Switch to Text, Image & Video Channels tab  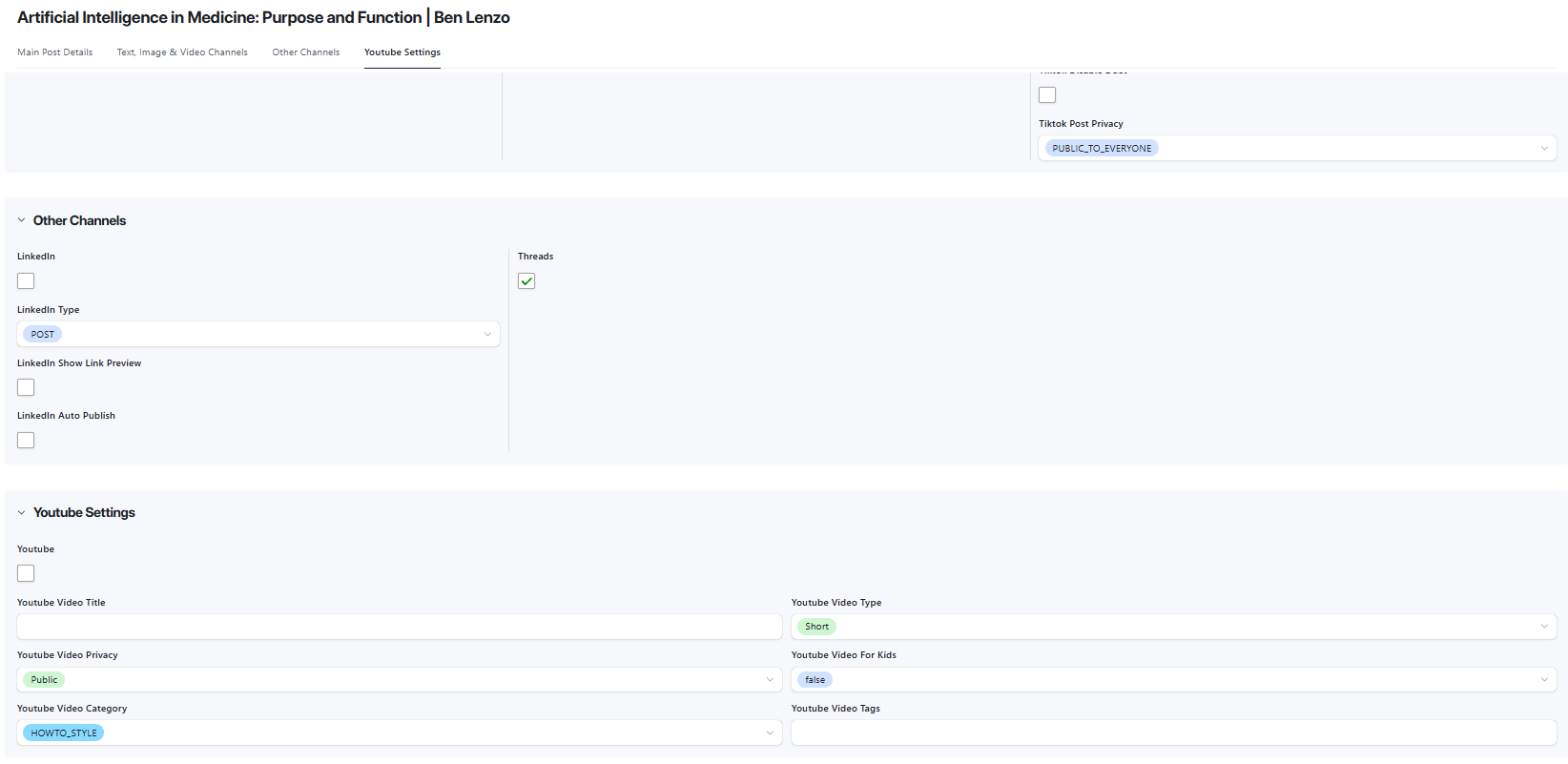182,52
